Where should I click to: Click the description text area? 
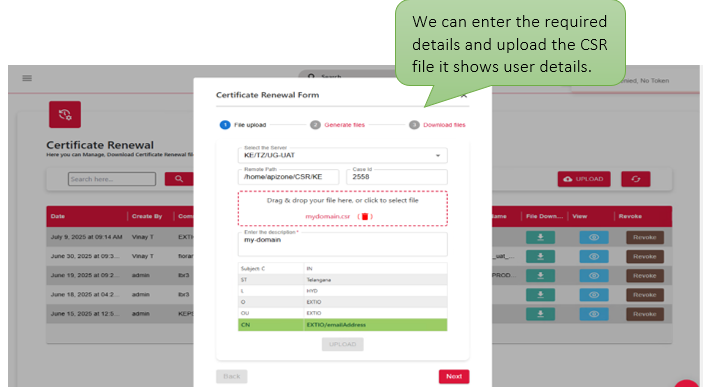[343, 244]
